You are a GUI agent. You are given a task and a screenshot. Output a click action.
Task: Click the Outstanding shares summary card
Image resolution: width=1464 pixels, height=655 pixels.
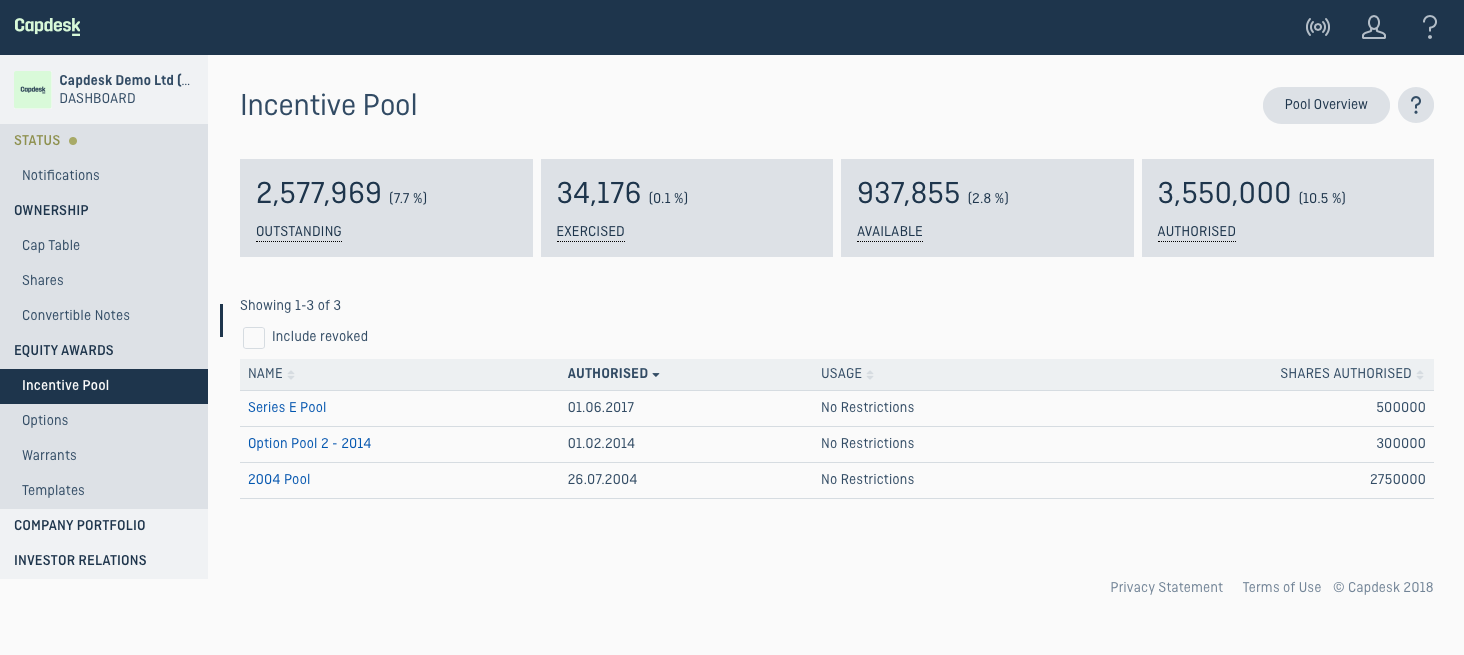[x=386, y=208]
